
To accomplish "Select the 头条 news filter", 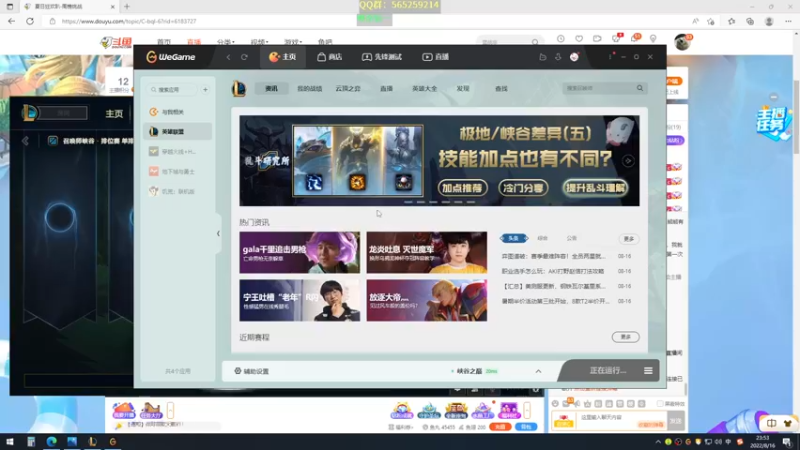I will (514, 238).
